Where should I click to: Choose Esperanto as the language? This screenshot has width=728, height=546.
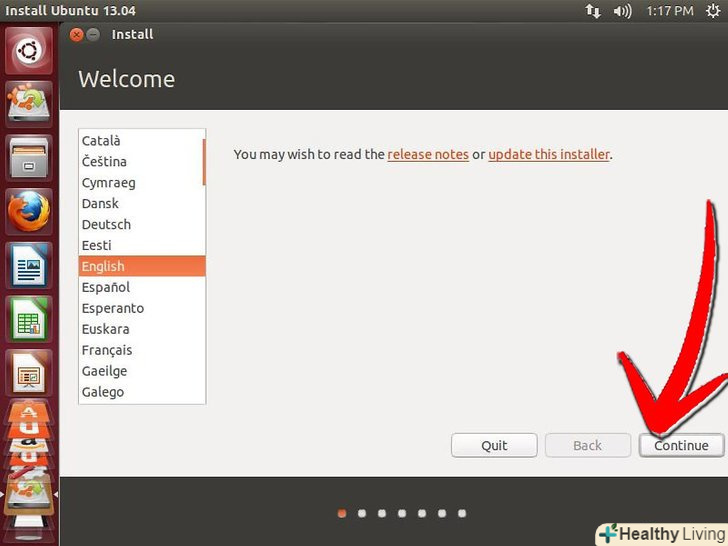141,308
